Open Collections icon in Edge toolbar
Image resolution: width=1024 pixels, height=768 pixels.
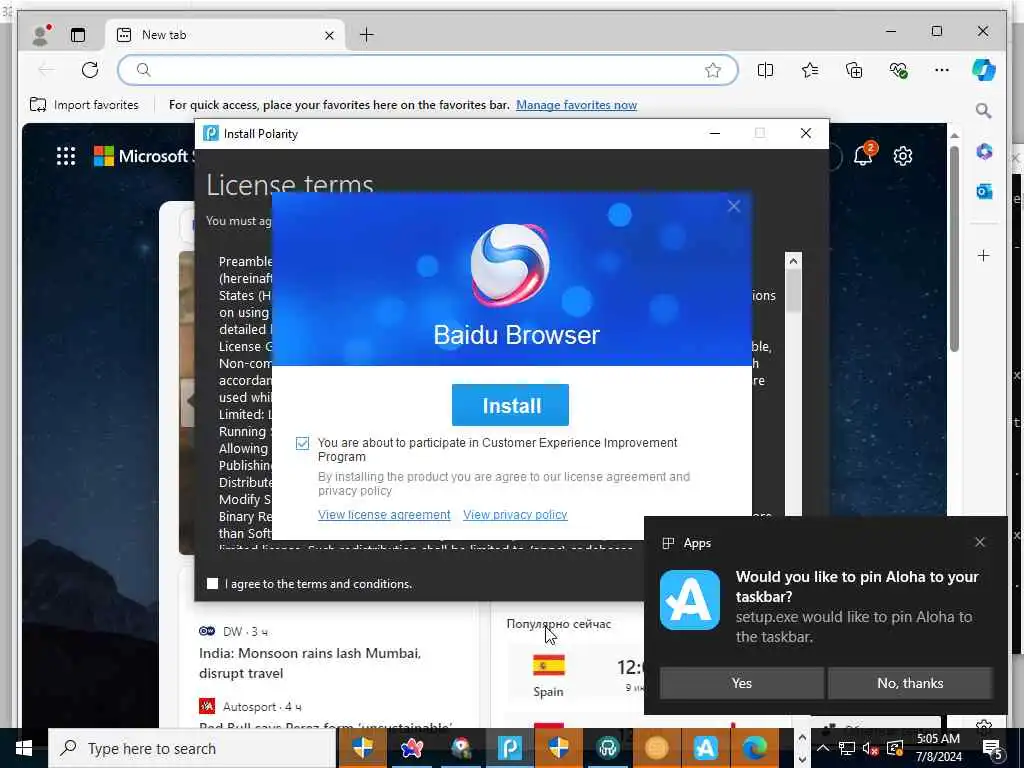(x=854, y=70)
